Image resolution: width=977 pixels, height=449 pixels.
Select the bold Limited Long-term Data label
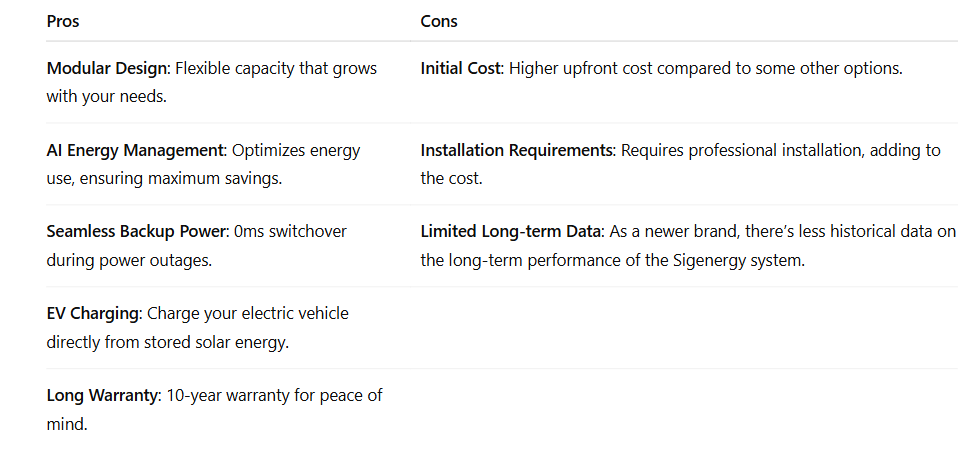click(511, 232)
